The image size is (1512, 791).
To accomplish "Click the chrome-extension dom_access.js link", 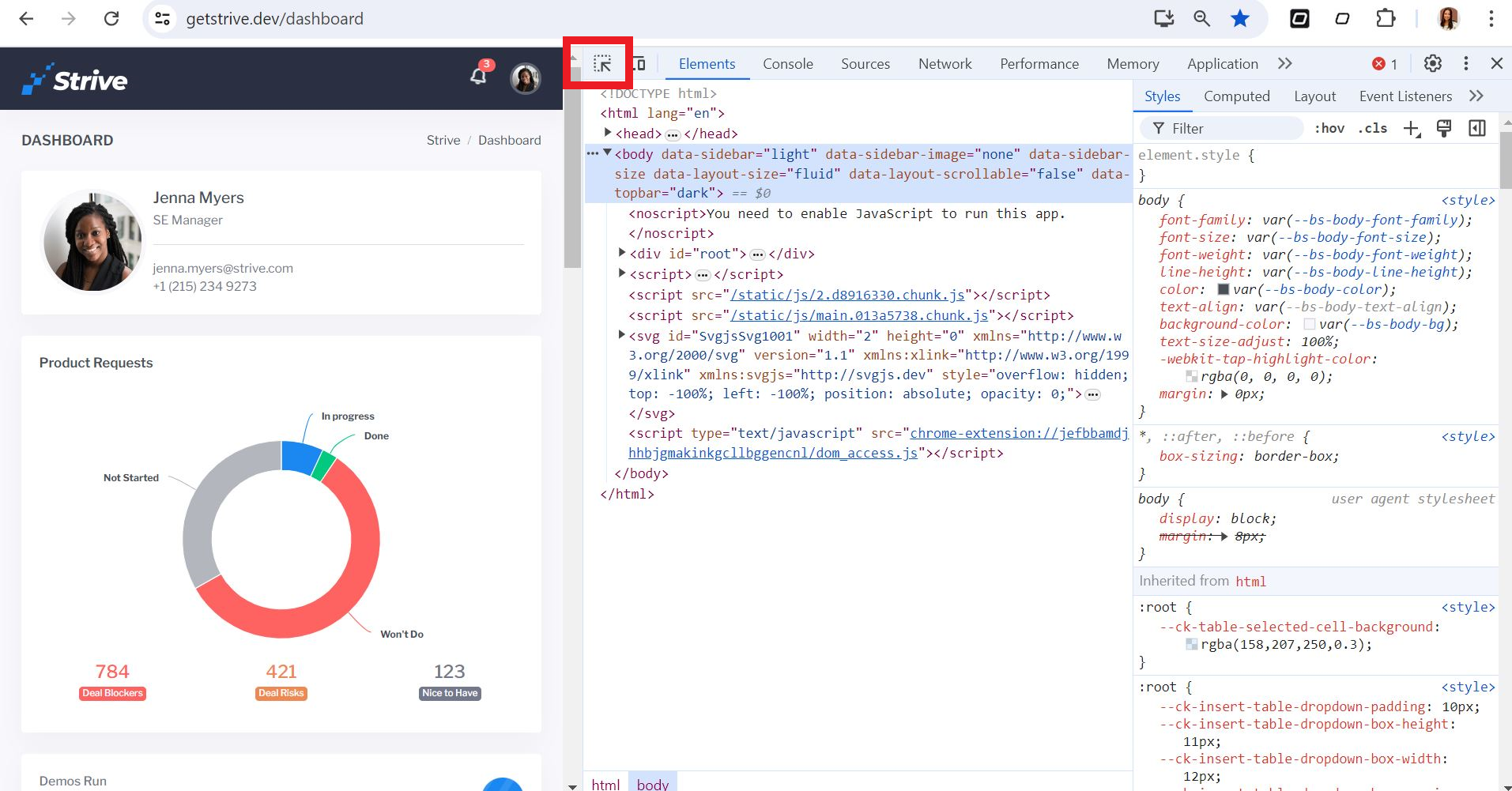I will click(878, 443).
